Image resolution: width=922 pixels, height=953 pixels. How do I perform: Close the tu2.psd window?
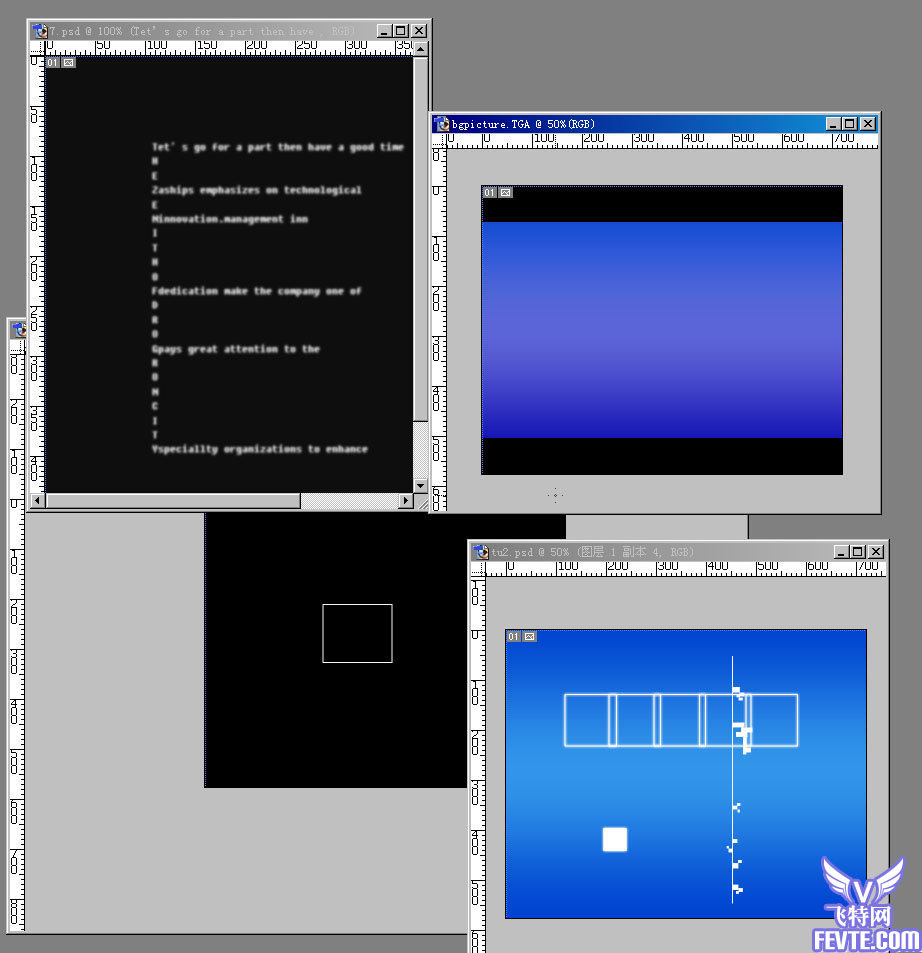coord(876,552)
